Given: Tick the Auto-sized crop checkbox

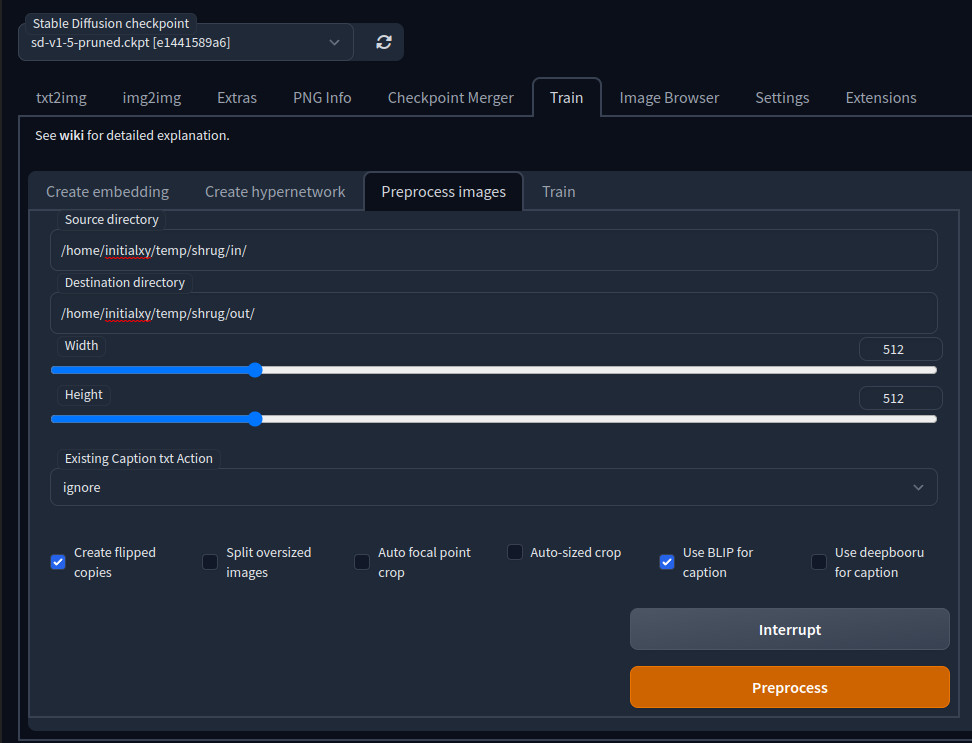Looking at the screenshot, I should click(515, 552).
